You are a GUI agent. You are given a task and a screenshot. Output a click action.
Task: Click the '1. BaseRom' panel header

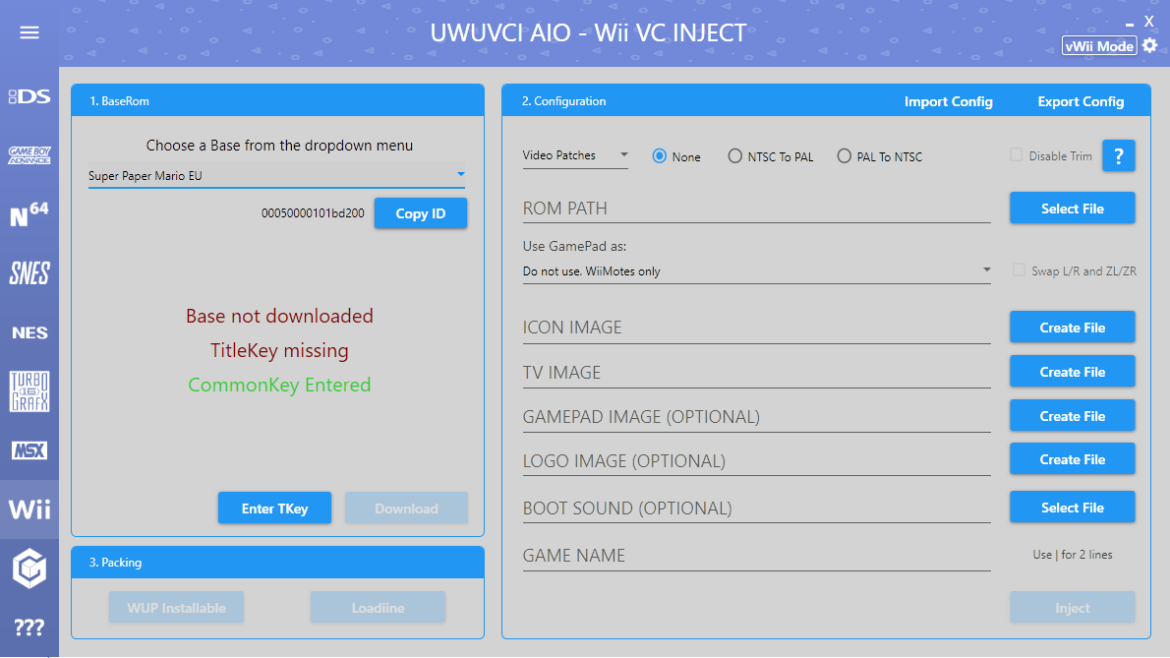click(x=278, y=101)
